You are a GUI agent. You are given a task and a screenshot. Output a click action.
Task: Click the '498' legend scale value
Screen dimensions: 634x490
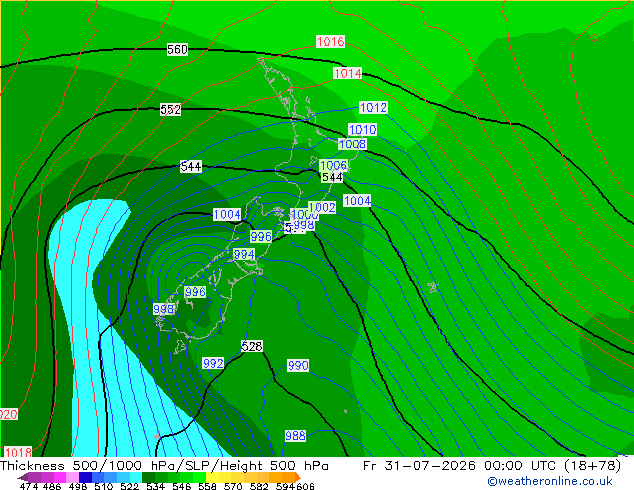[78, 486]
